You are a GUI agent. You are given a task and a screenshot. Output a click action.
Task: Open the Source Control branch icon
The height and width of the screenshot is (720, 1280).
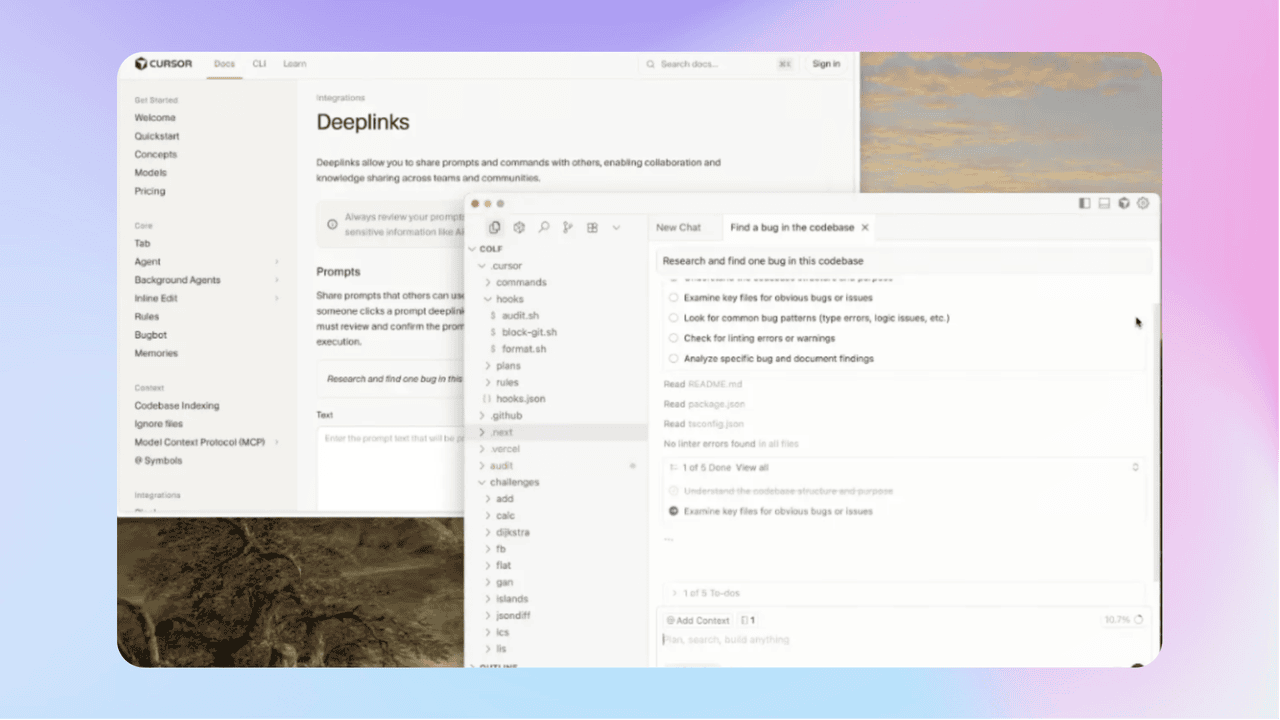pyautogui.click(x=568, y=228)
